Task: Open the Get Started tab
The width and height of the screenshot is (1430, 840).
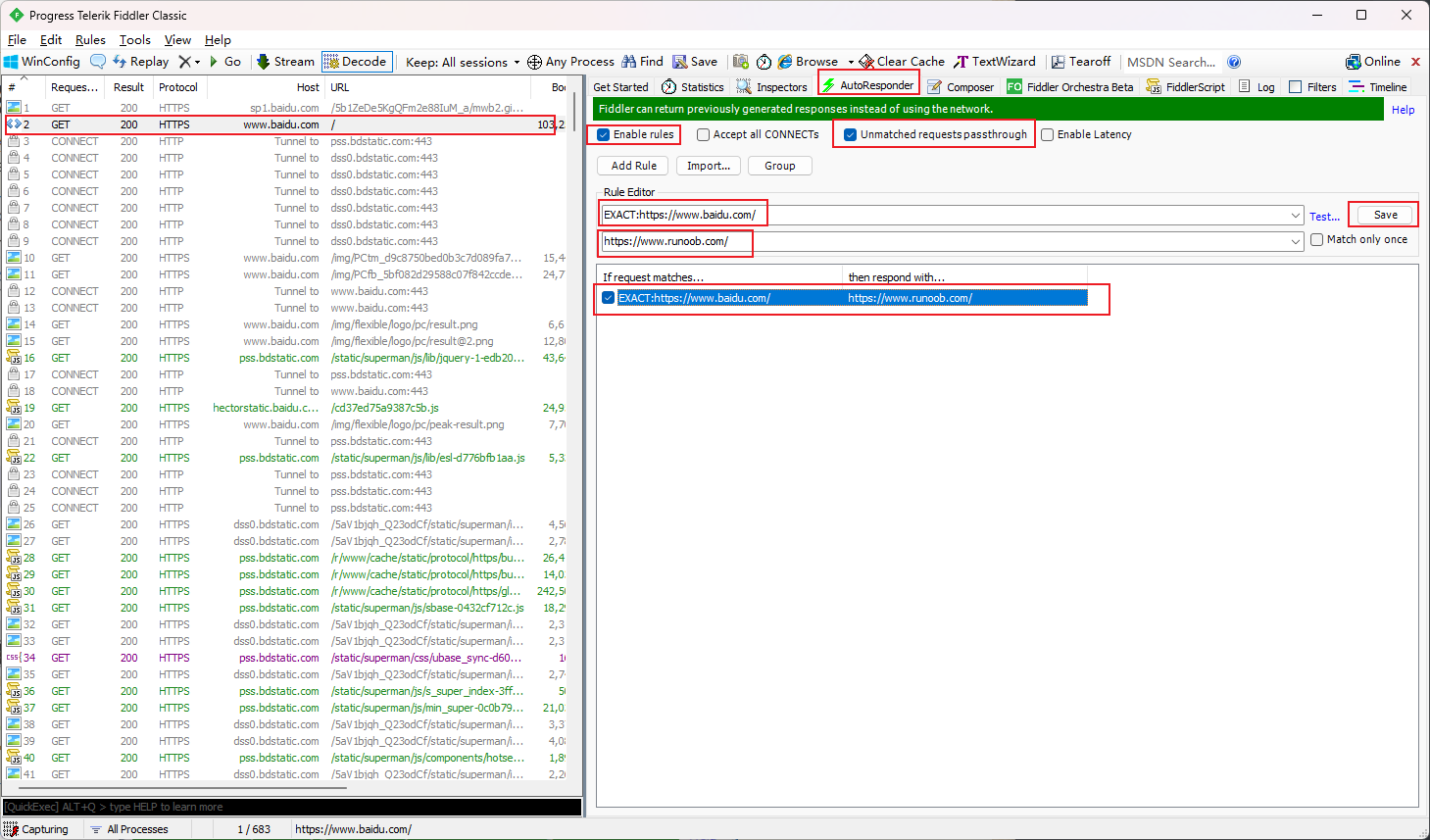Action: [620, 87]
